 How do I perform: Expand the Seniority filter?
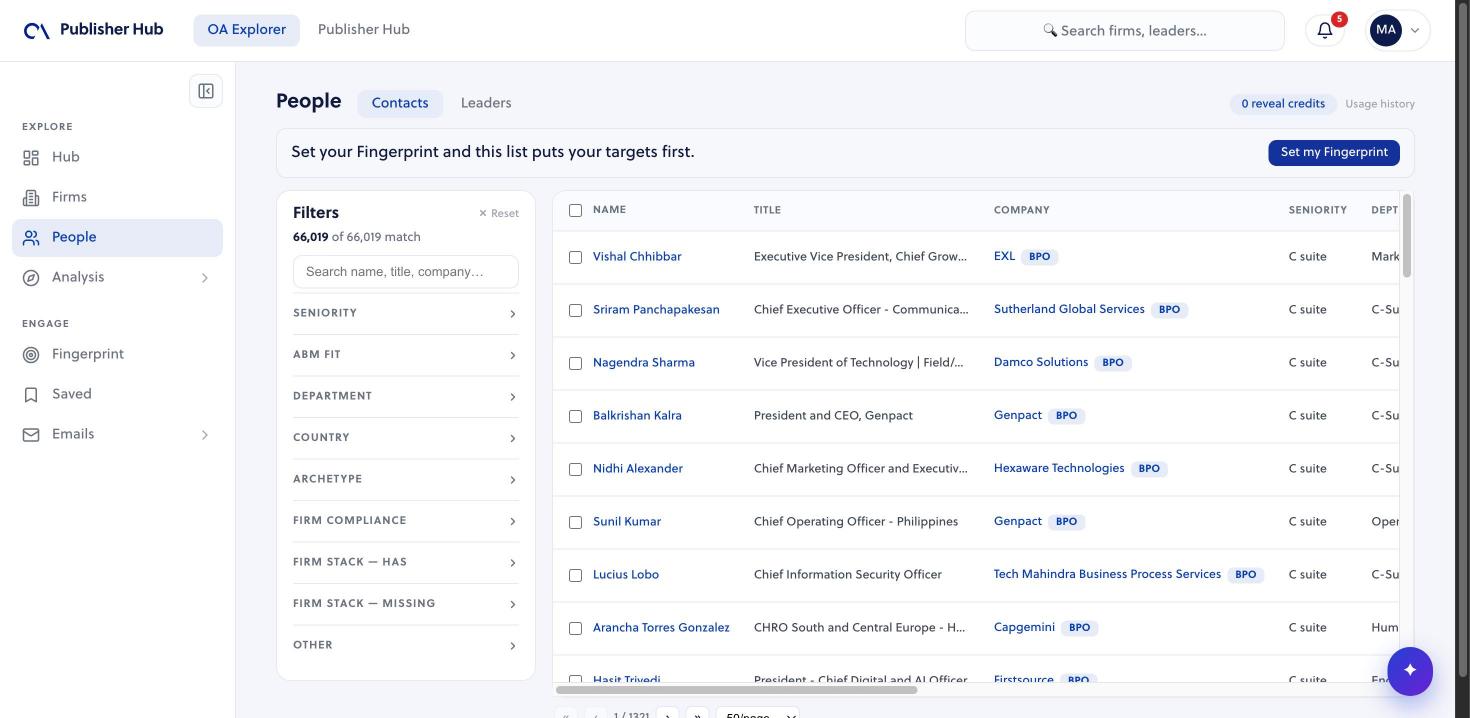[405, 313]
